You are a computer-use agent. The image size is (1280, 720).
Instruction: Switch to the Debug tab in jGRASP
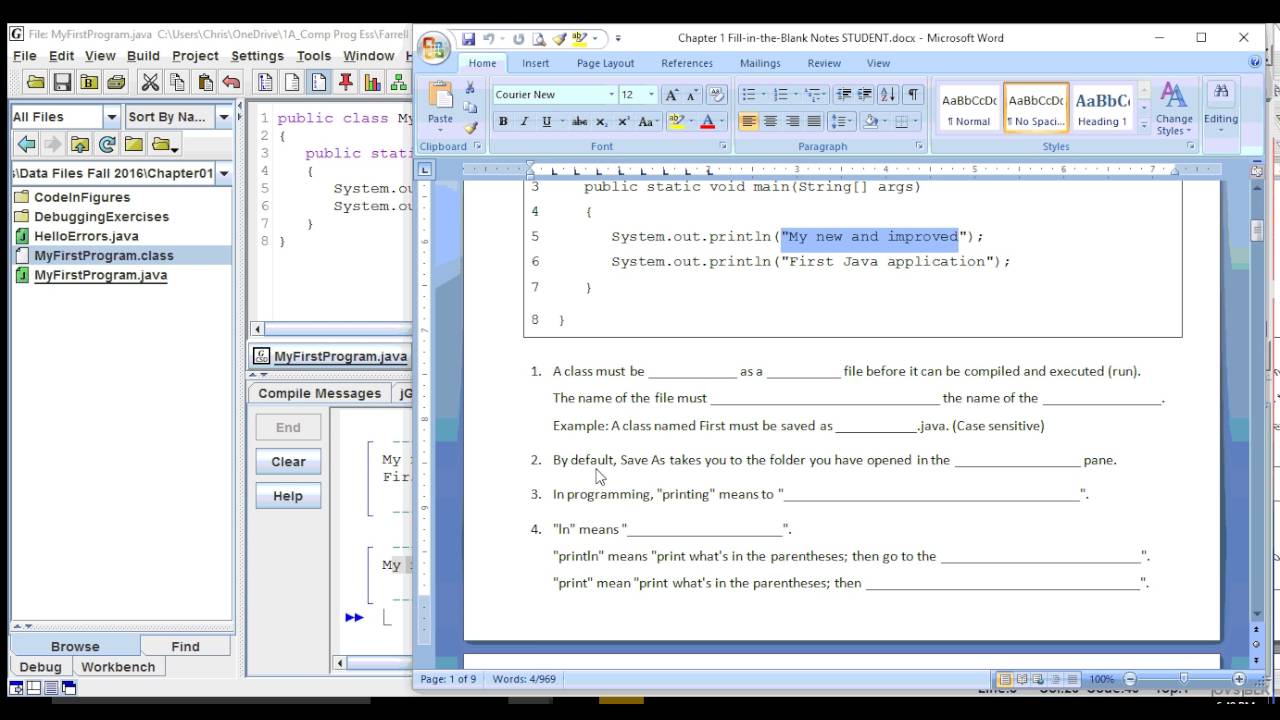[40, 667]
